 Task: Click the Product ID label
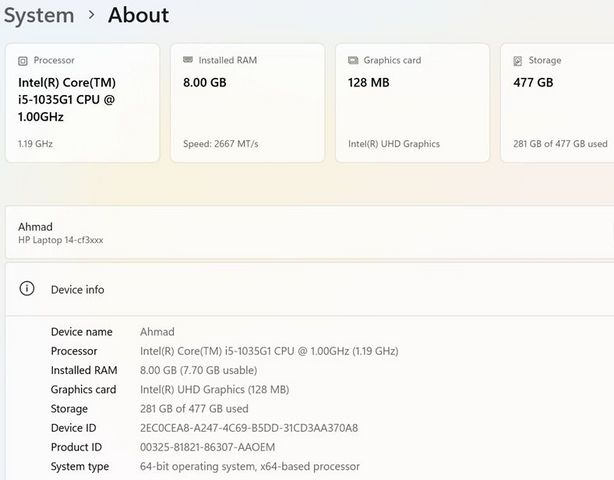click(76, 447)
